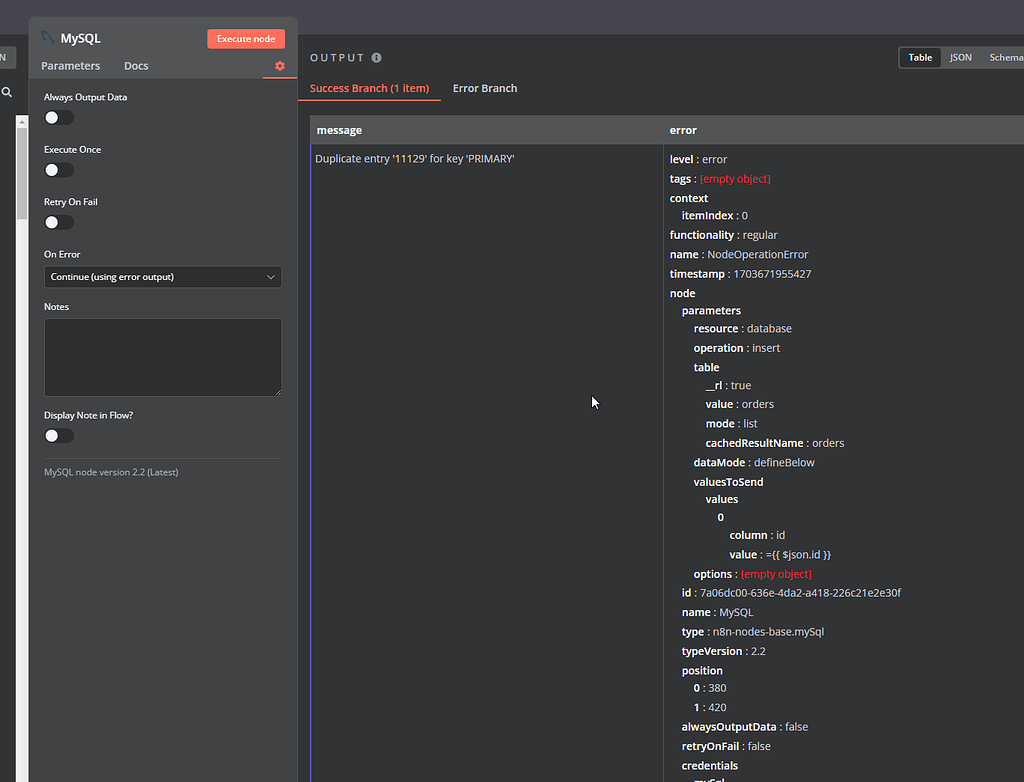Select the Success Branch tab

tap(369, 88)
